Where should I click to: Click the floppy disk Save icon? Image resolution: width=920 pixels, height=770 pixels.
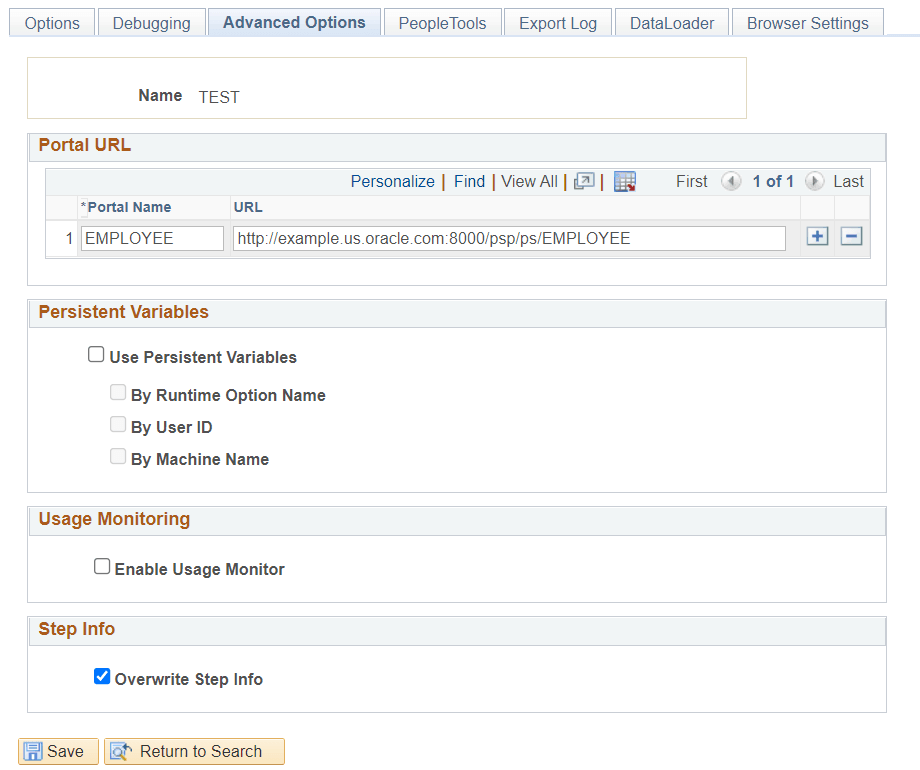click(34, 751)
